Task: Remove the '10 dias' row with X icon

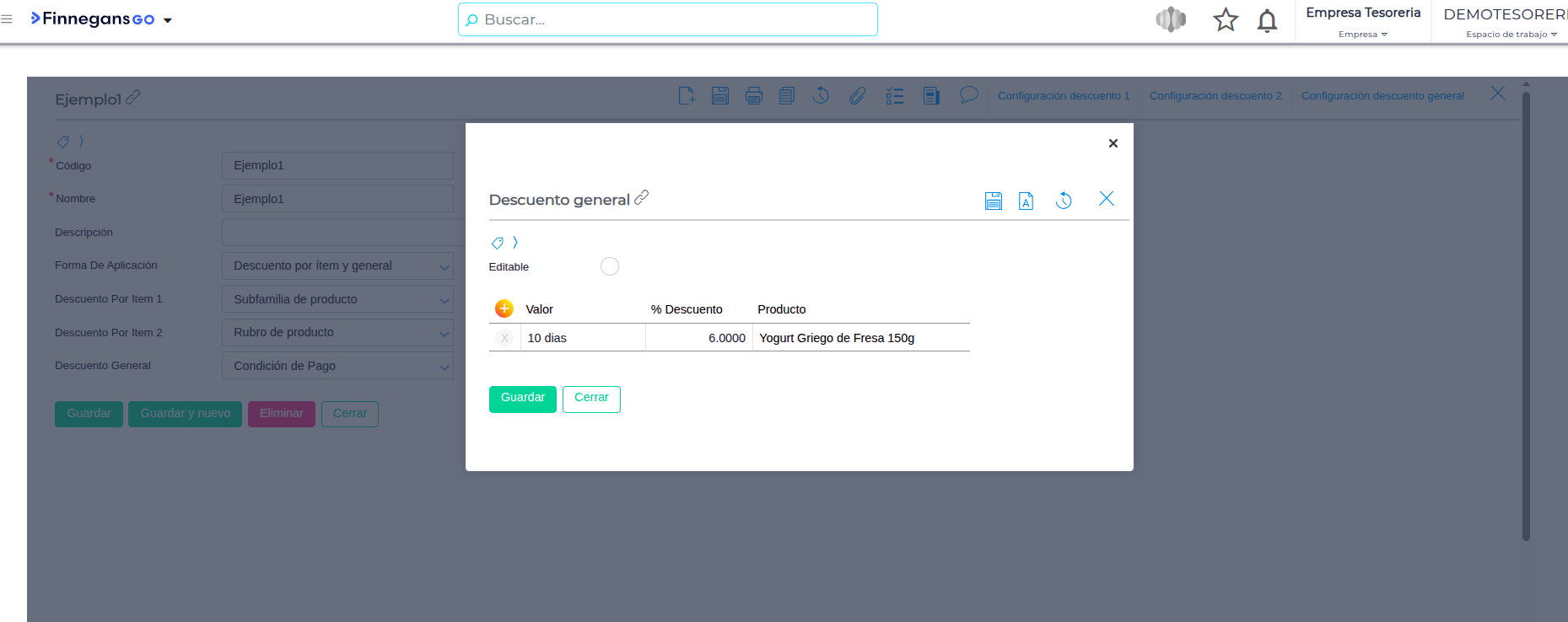Action: point(504,338)
